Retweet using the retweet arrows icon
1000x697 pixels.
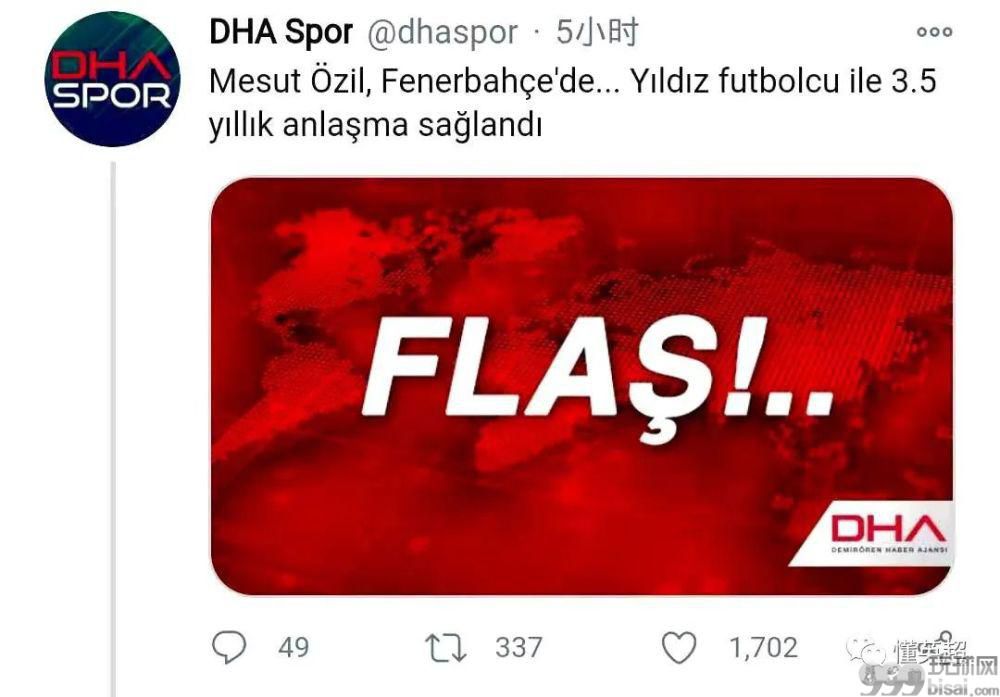pos(446,647)
